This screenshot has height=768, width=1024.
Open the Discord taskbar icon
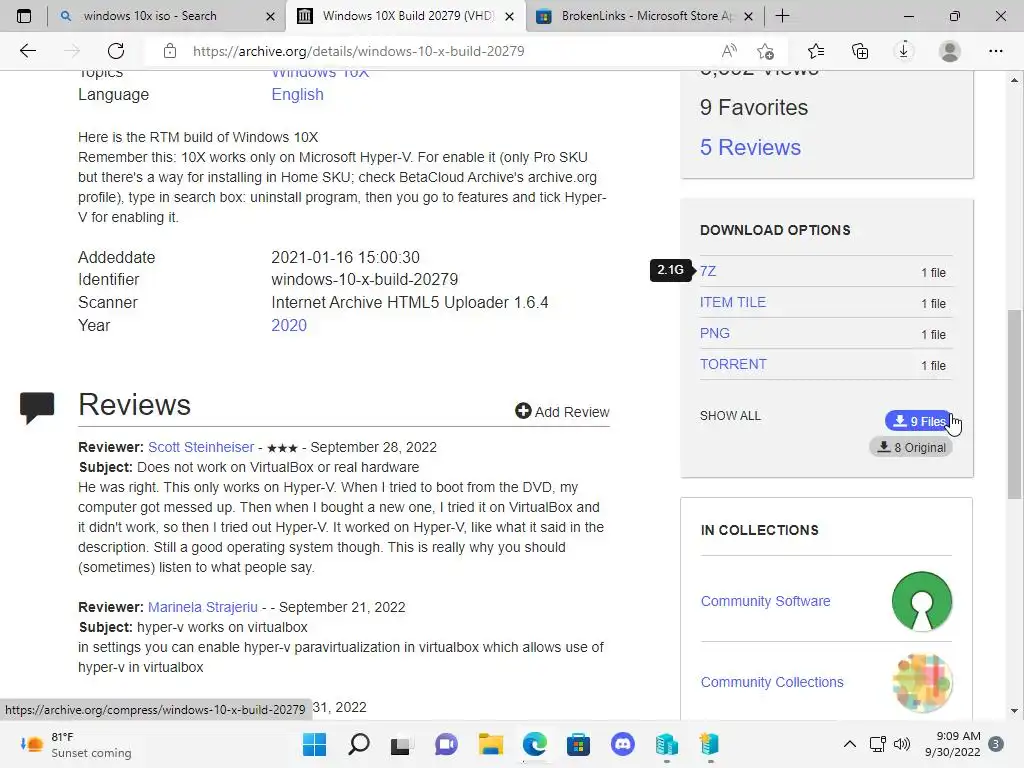[x=622, y=744]
